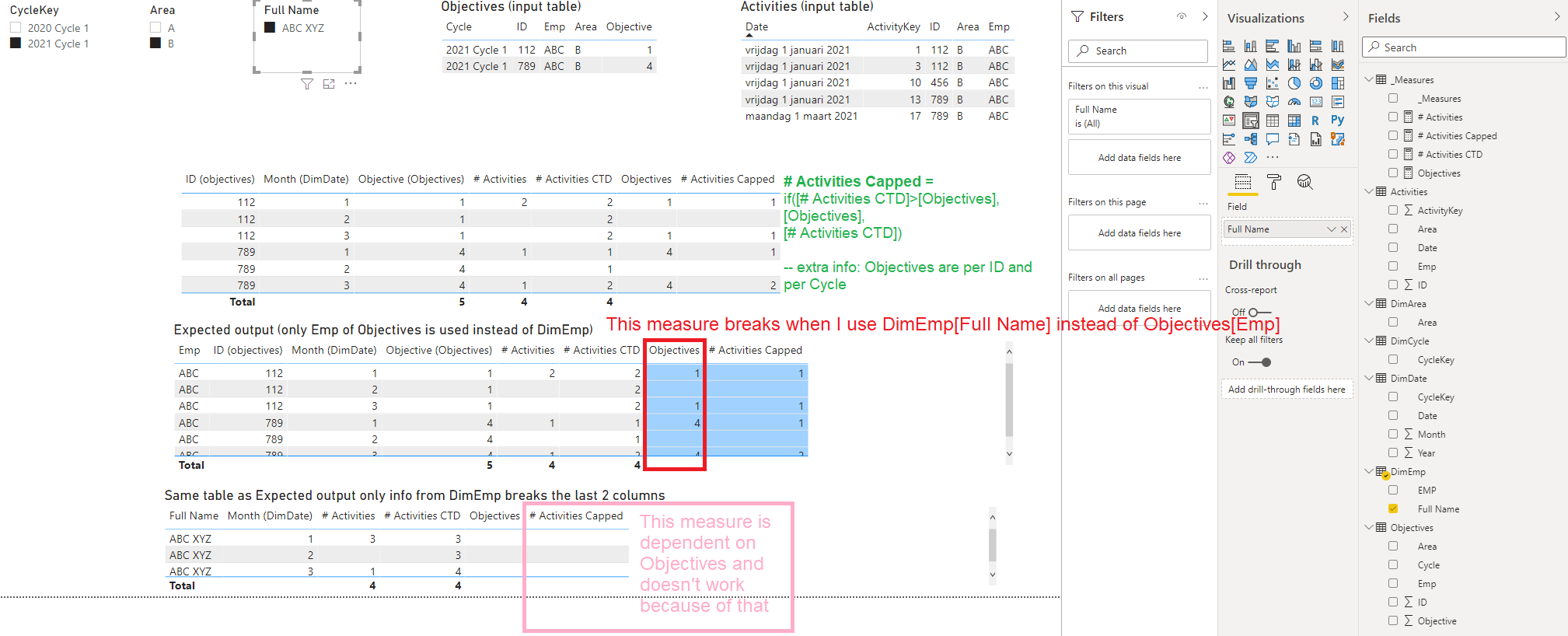Pick the pie chart visualization

(1294, 83)
